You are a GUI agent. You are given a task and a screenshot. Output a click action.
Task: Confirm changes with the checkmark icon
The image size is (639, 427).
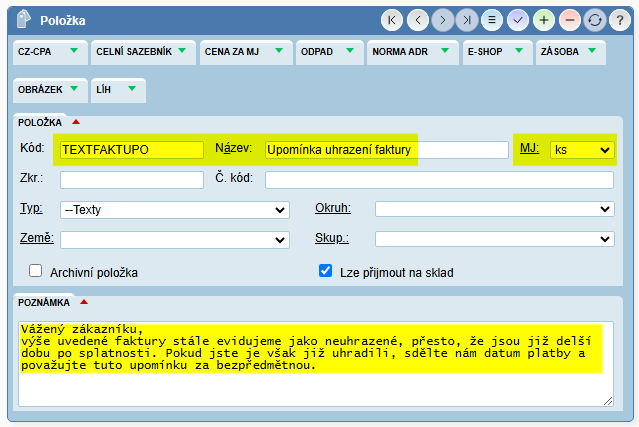[517, 19]
